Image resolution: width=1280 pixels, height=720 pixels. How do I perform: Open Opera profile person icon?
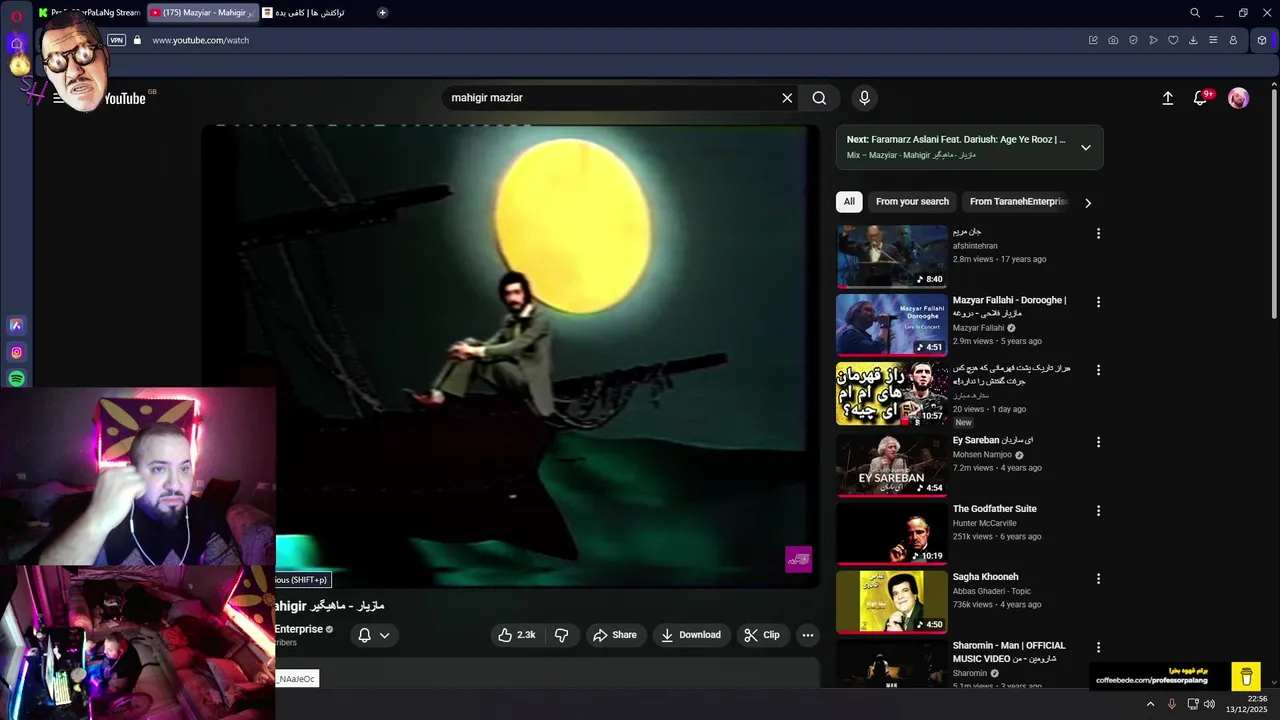pyautogui.click(x=1233, y=40)
